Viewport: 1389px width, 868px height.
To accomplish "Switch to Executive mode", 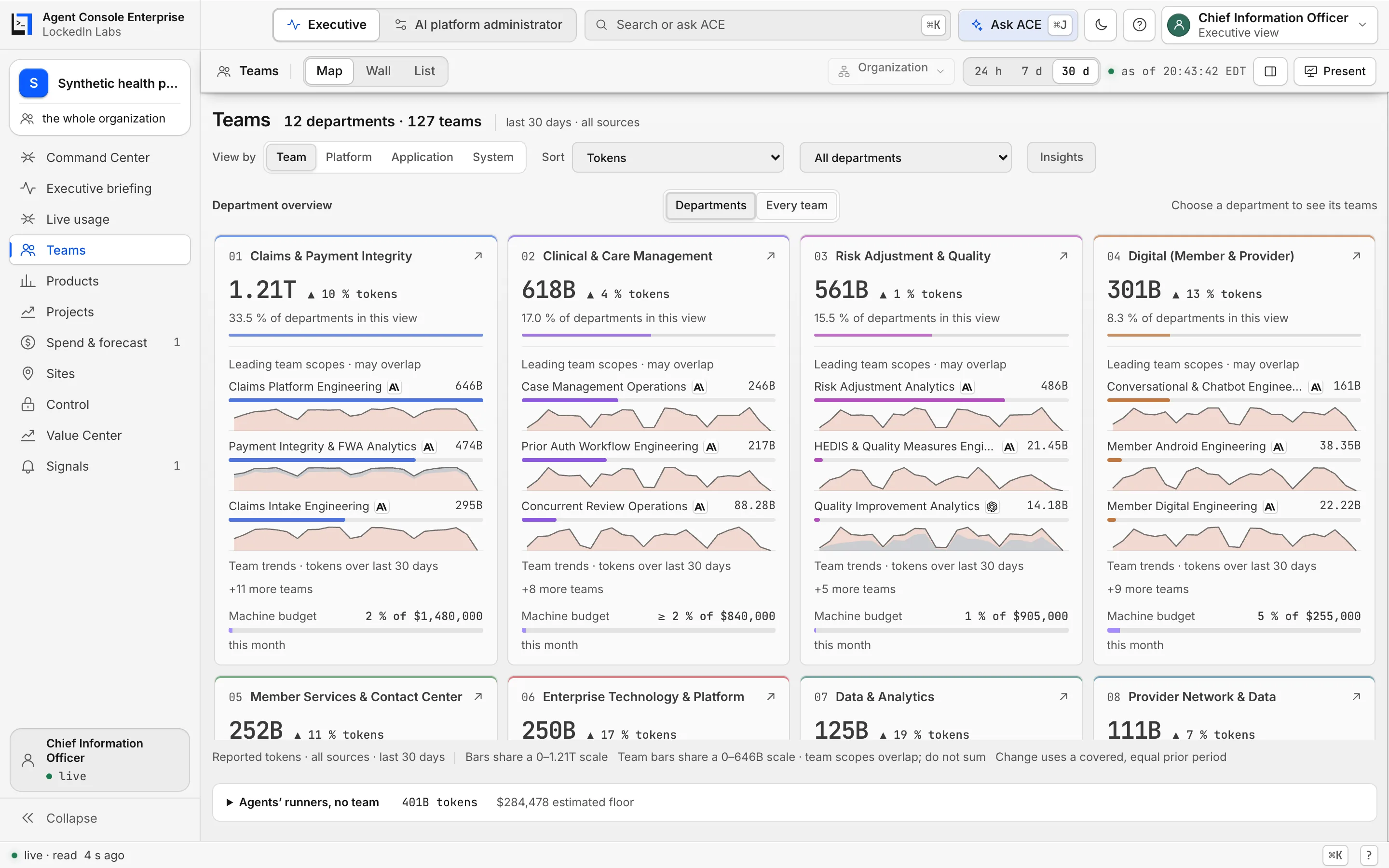I will point(327,25).
